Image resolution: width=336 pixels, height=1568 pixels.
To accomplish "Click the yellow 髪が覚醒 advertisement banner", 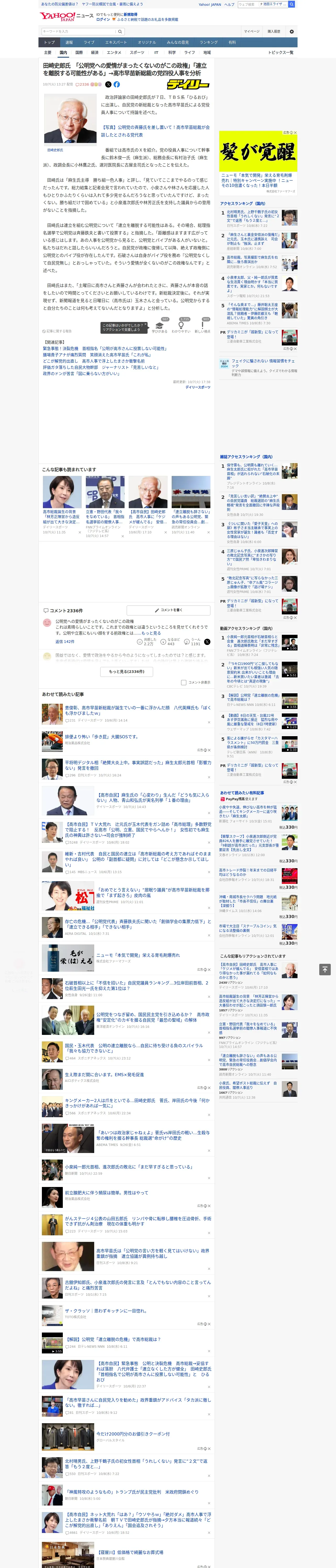I will pos(258,152).
